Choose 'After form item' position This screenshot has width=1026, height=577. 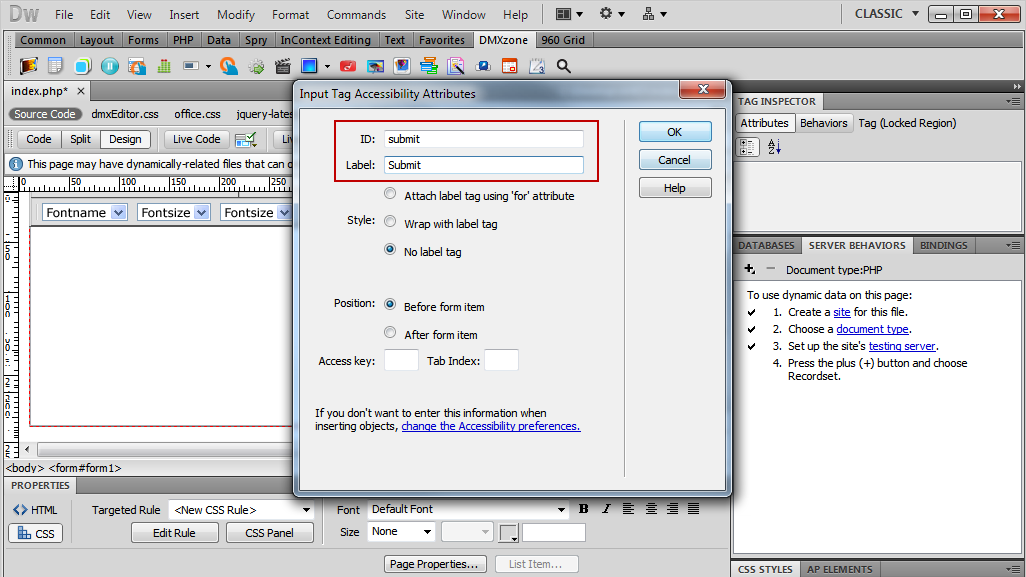(390, 333)
